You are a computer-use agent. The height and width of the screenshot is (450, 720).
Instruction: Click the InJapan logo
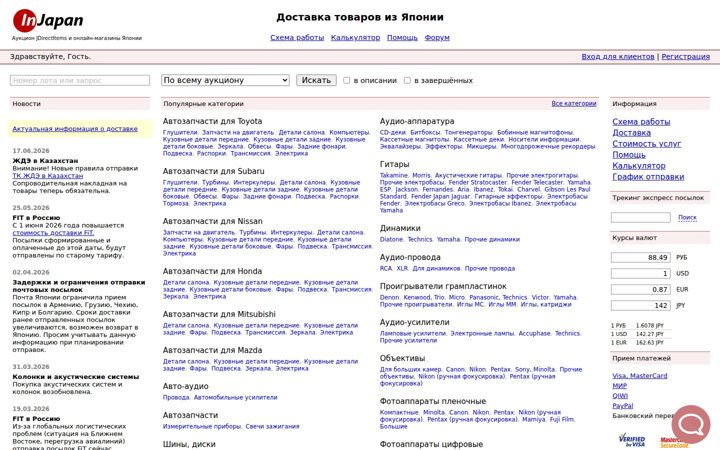click(x=48, y=21)
